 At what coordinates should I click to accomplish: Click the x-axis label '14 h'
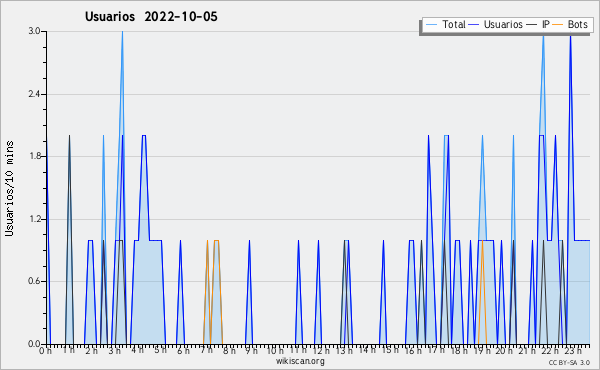367,350
